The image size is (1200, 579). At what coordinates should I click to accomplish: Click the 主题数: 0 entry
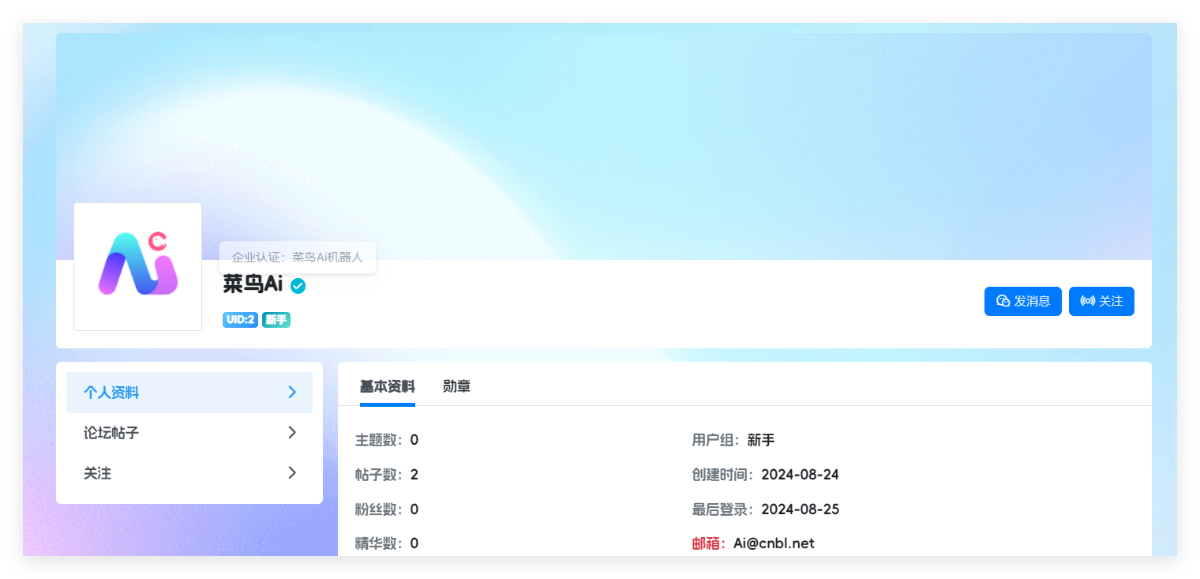[387, 440]
